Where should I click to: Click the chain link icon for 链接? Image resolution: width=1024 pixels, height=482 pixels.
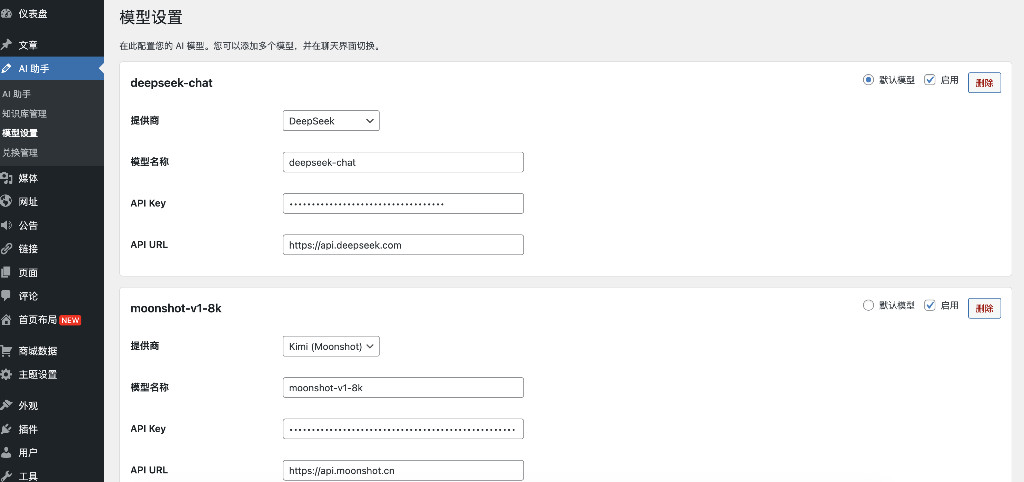click(7, 249)
